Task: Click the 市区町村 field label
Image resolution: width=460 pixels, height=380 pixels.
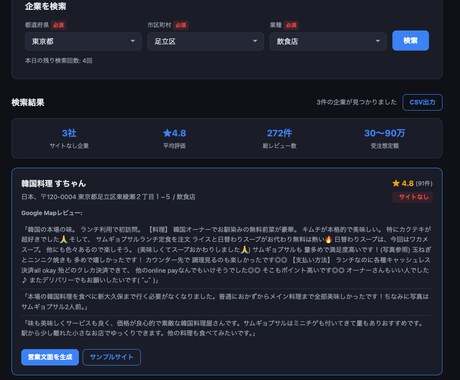Action: (159, 25)
